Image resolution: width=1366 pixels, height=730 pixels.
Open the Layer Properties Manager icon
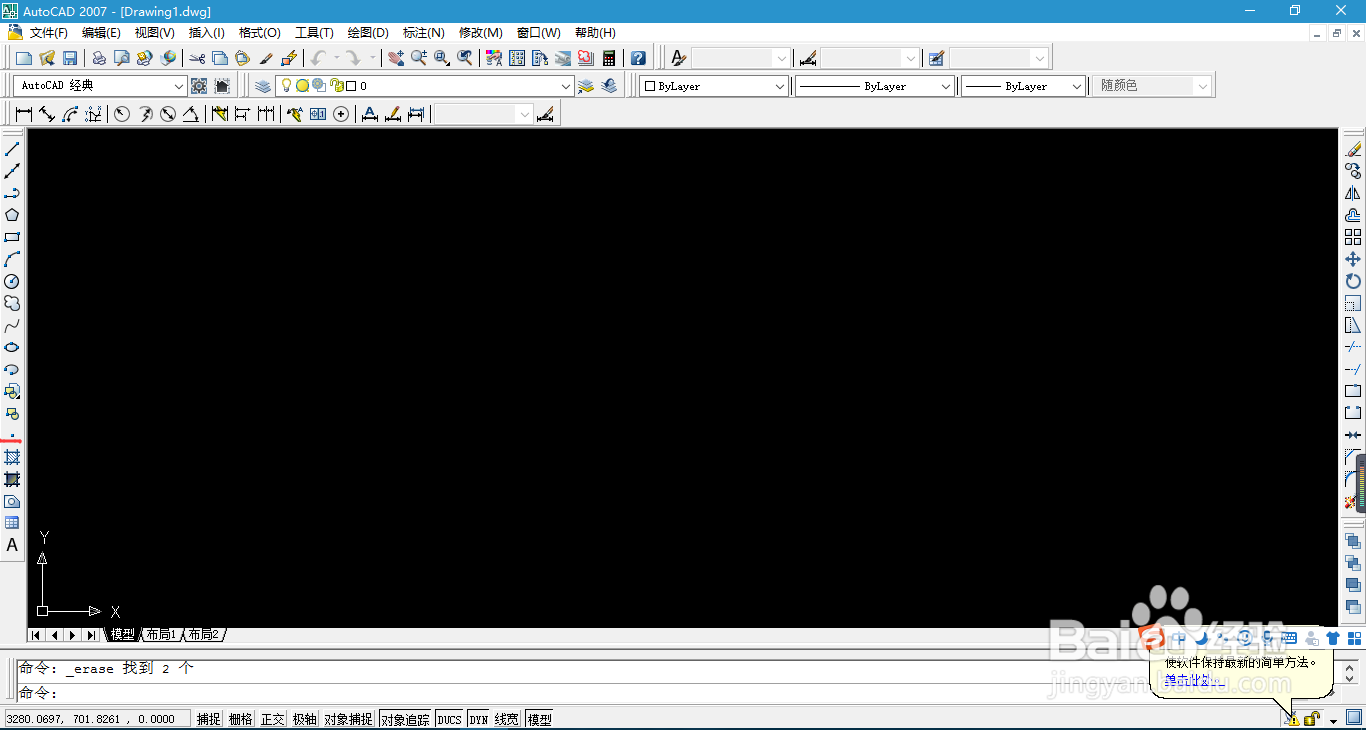coord(262,86)
